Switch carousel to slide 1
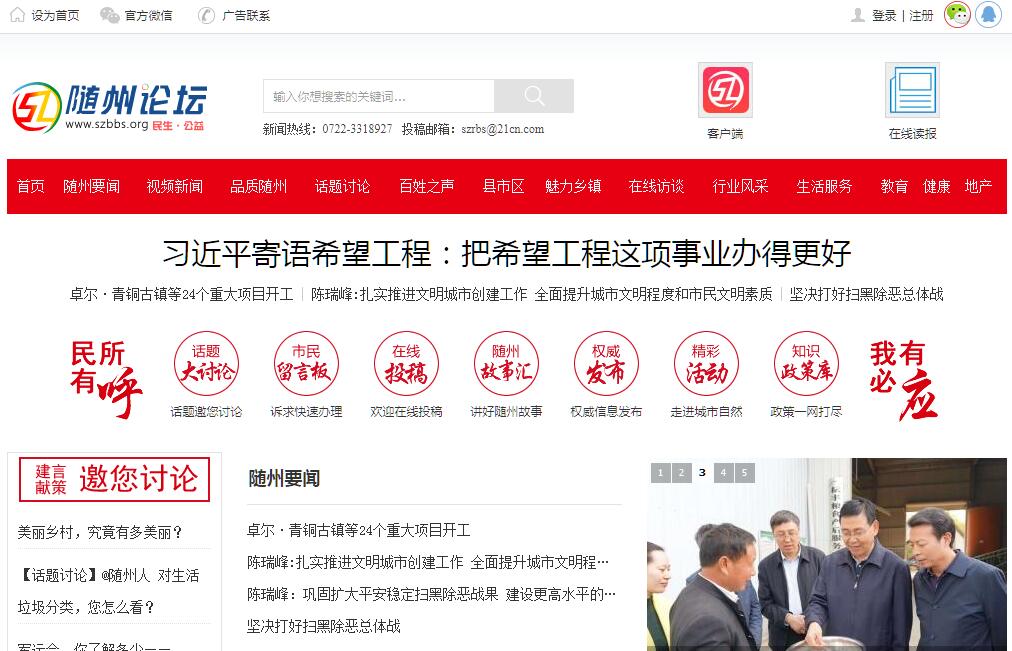The height and width of the screenshot is (651, 1012). 660,473
